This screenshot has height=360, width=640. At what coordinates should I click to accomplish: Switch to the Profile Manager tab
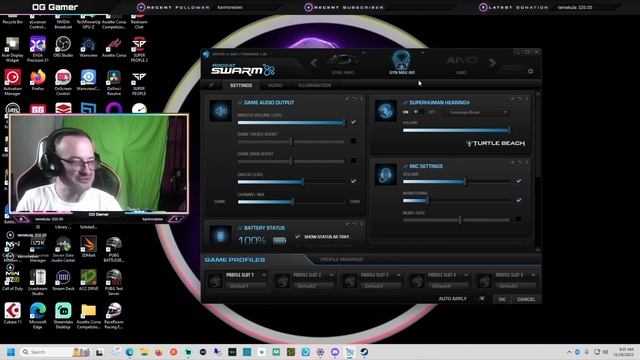pos(342,260)
